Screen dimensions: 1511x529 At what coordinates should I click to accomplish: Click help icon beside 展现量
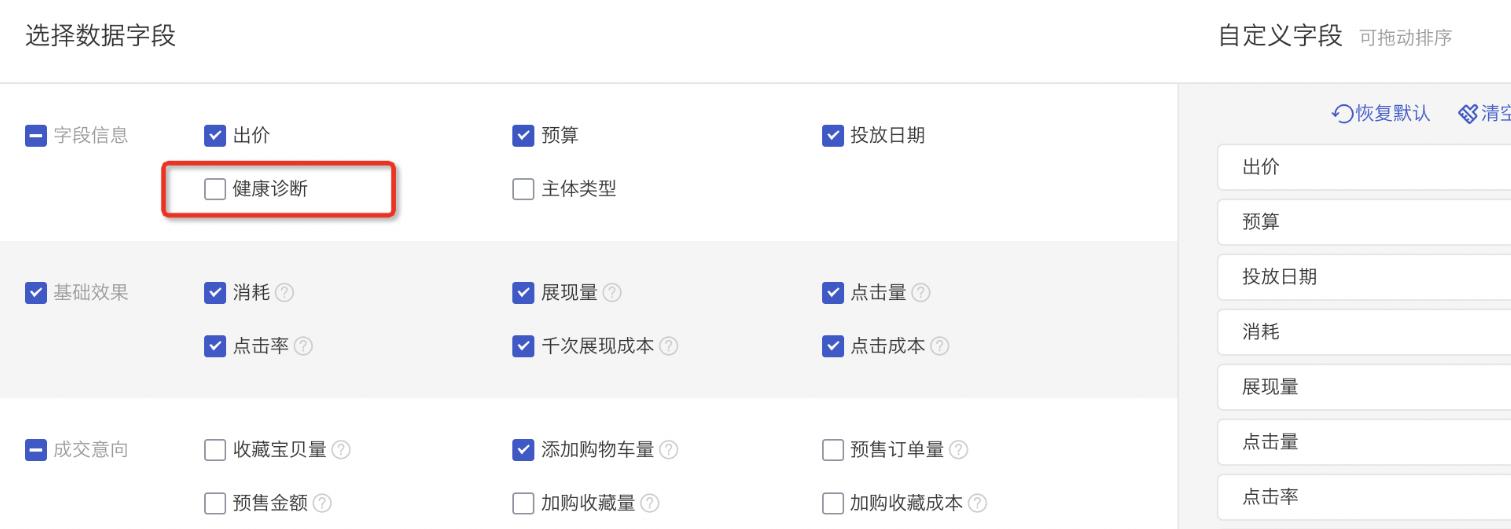pyautogui.click(x=612, y=292)
